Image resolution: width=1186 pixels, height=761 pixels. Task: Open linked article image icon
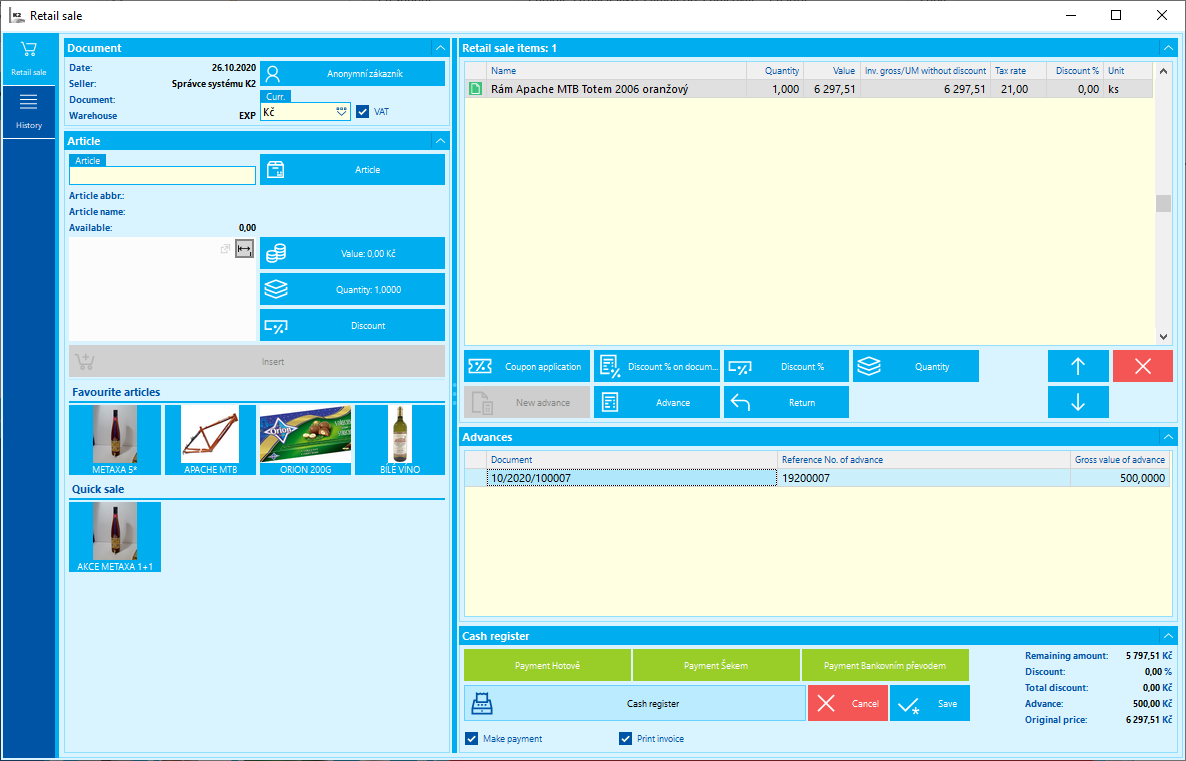tap(225, 249)
